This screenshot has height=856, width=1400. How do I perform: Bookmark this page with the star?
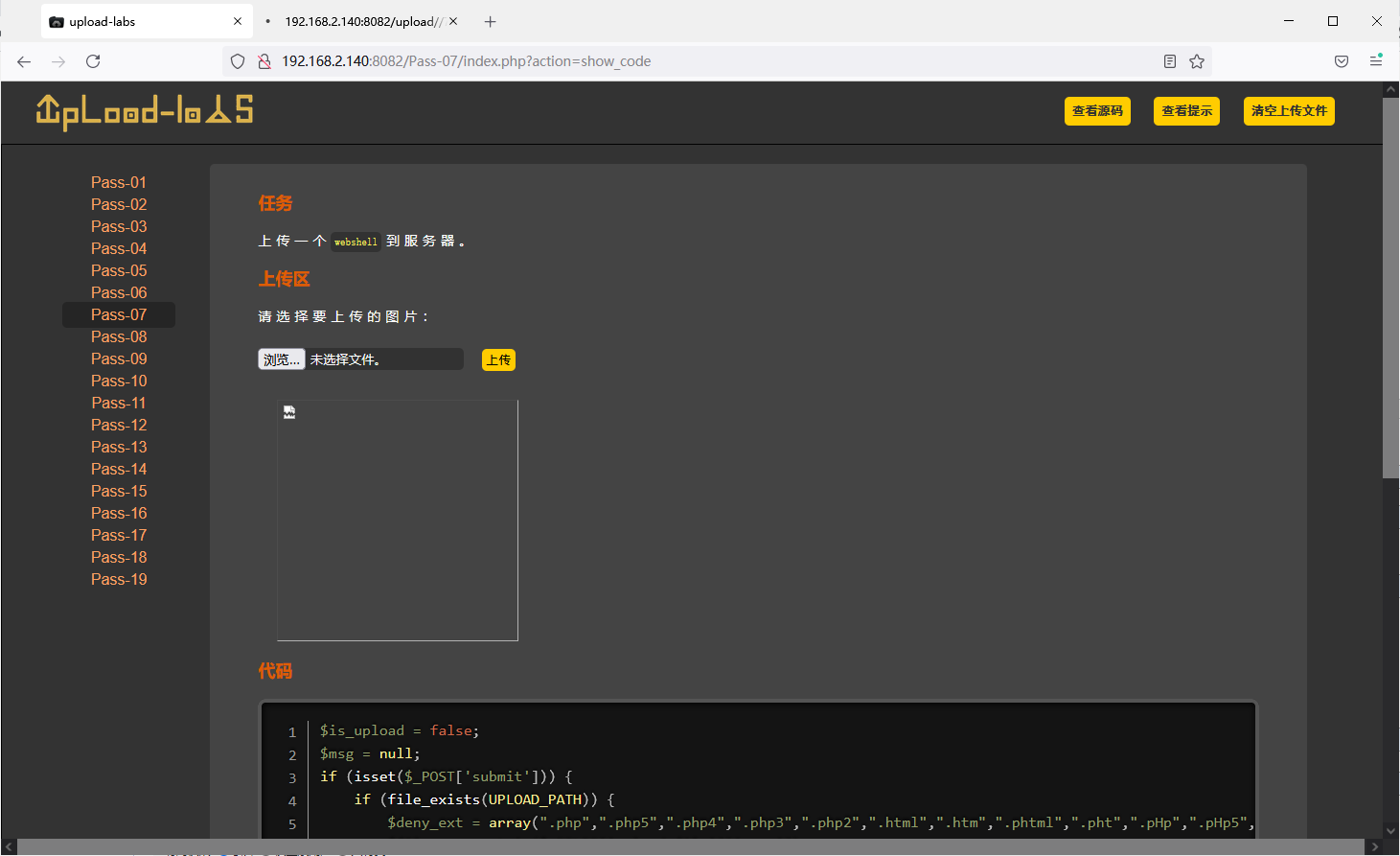[1197, 61]
